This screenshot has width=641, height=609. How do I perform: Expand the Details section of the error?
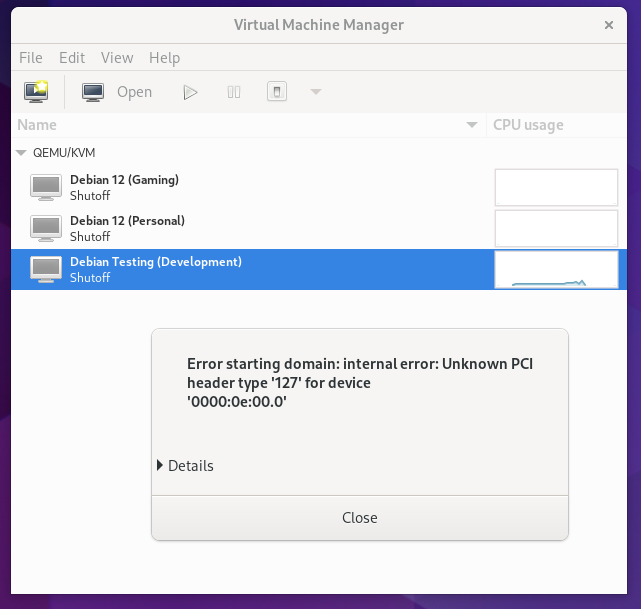point(186,465)
